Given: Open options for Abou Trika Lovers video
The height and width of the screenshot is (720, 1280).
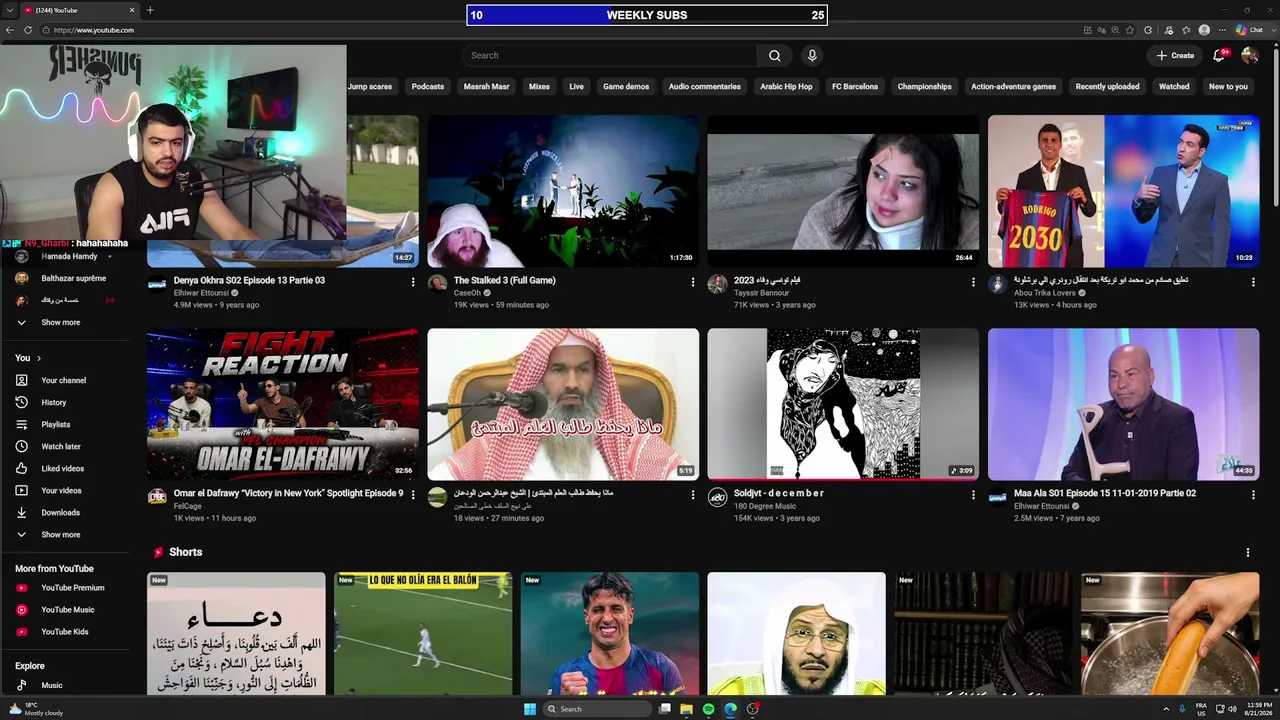Looking at the screenshot, I should pyautogui.click(x=1253, y=282).
